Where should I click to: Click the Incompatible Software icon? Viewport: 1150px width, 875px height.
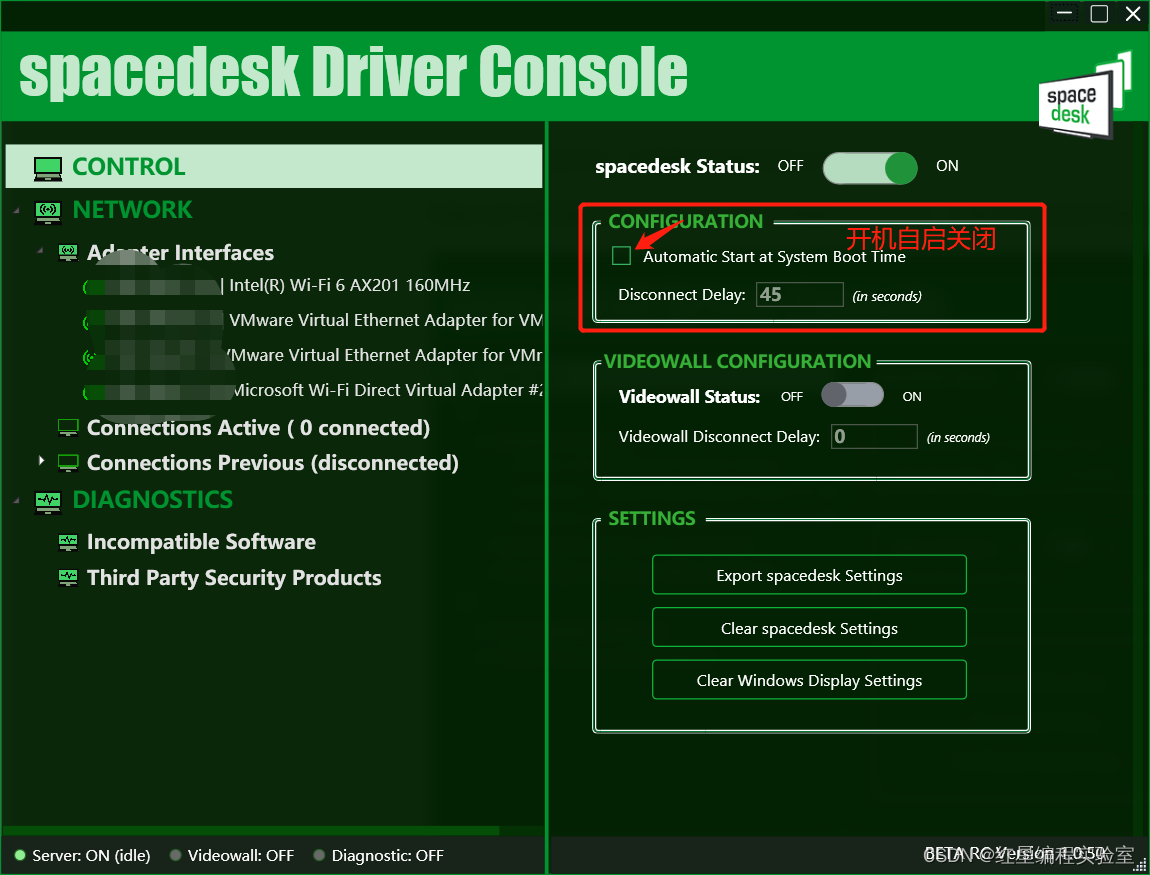pos(68,542)
